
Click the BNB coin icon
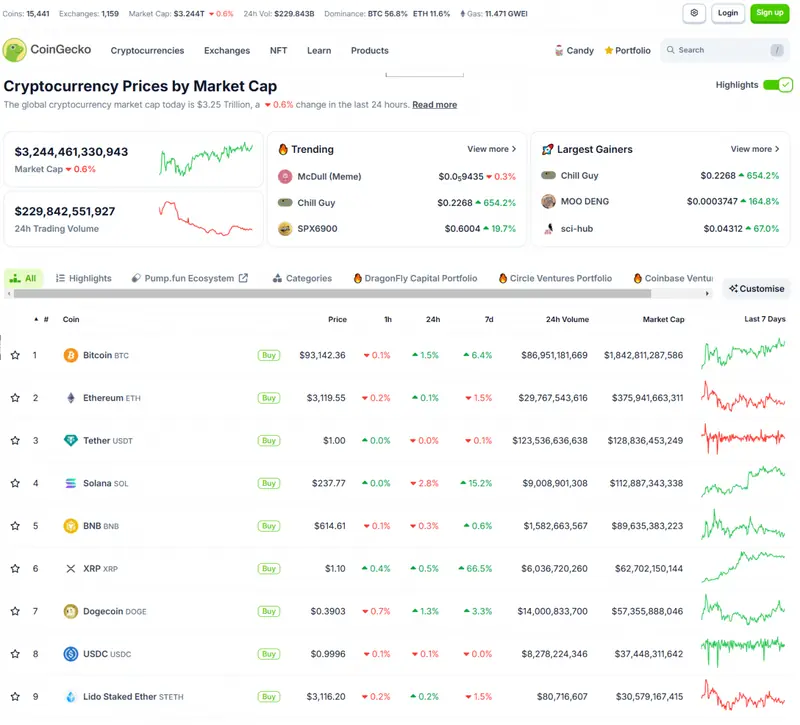click(x=70, y=526)
